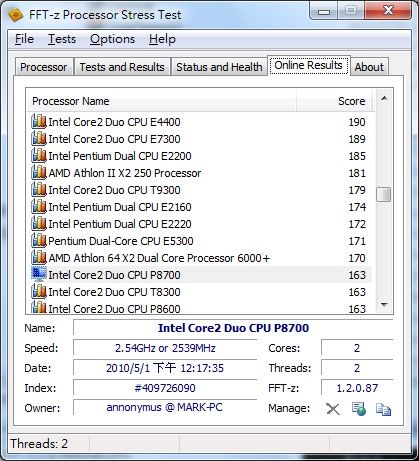Viewport: 419px width, 461px height.
Task: Click the Date field showing 2010/5/1
Action: click(165, 368)
